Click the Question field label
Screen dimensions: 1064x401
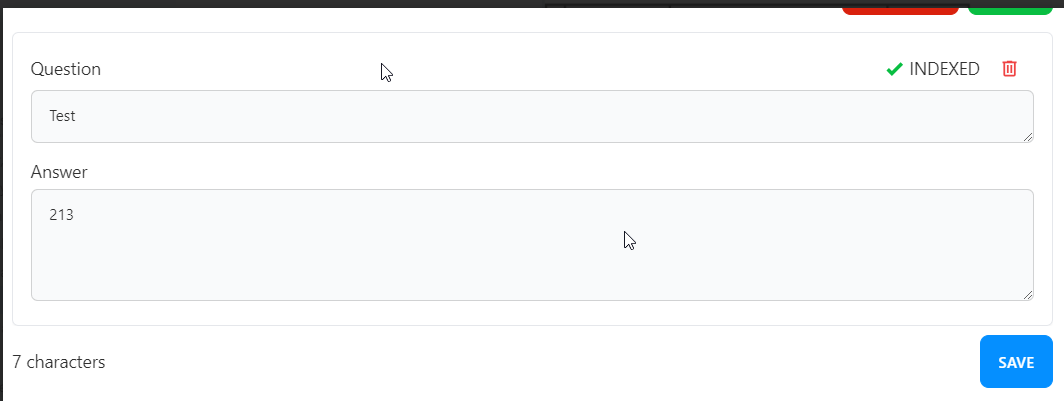click(x=66, y=69)
